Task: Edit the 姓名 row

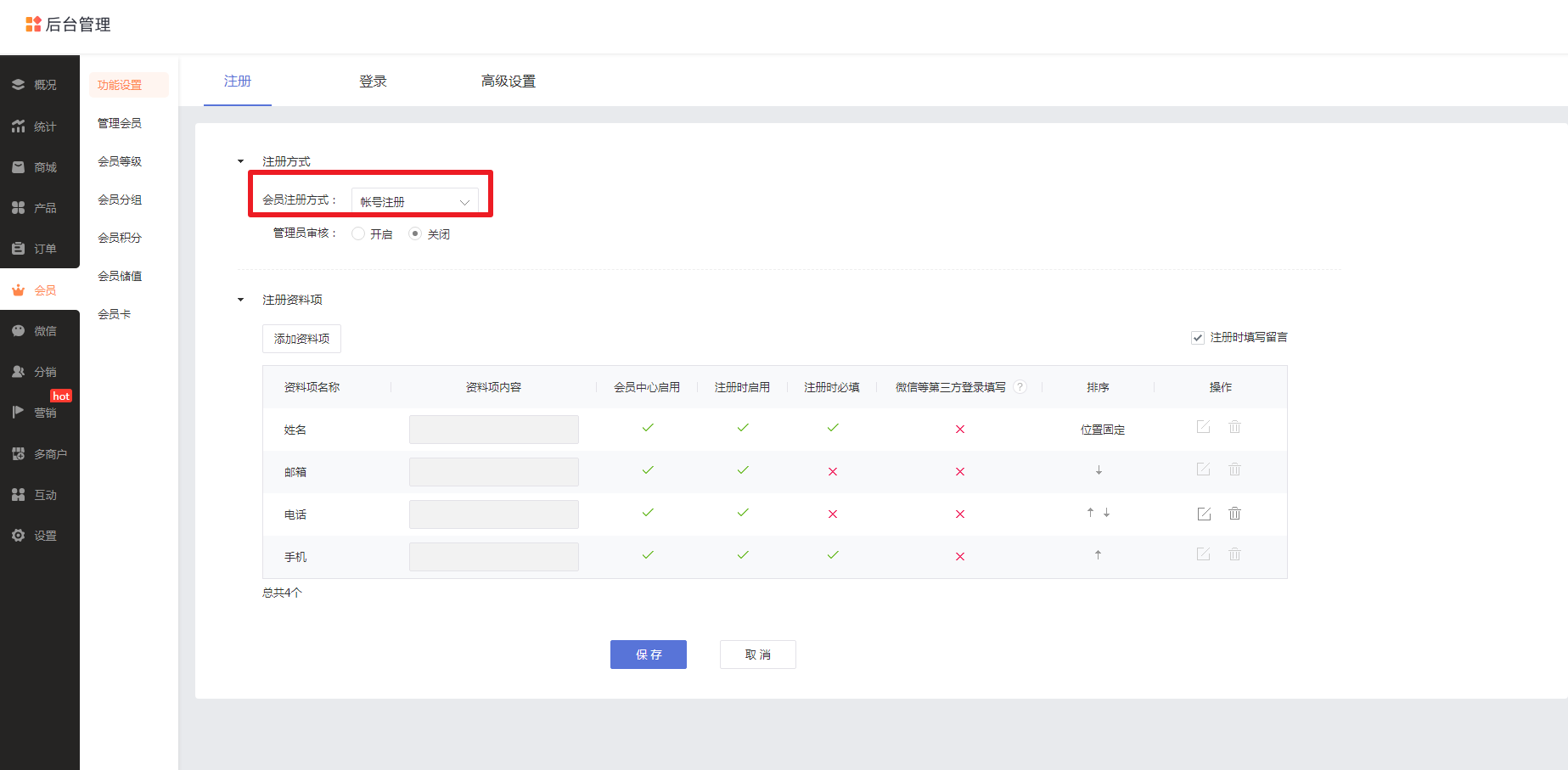Action: 1204,427
